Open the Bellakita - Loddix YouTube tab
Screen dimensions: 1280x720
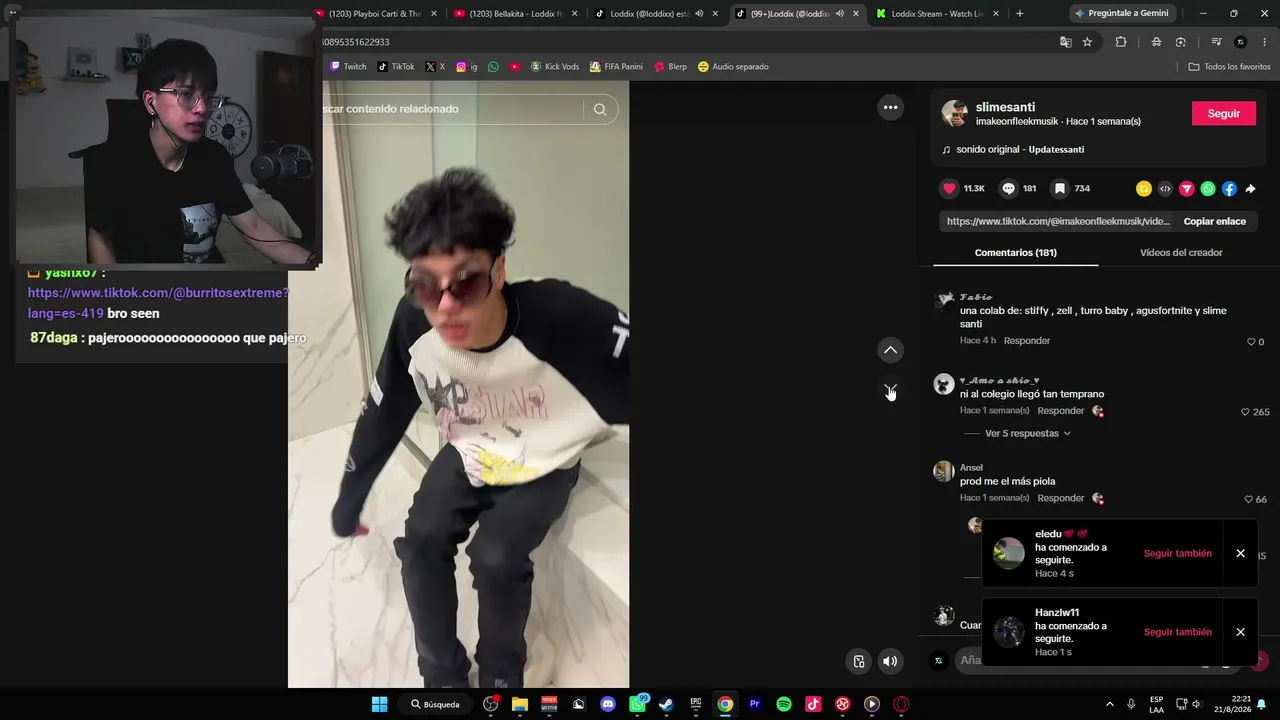516,14
